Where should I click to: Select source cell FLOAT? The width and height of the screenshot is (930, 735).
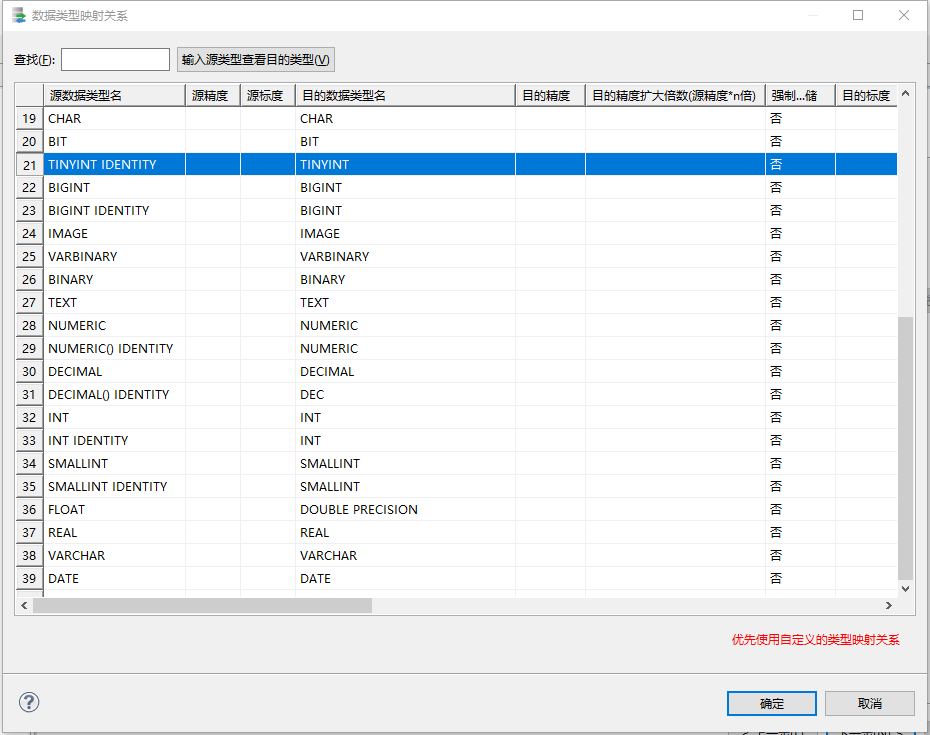click(114, 510)
